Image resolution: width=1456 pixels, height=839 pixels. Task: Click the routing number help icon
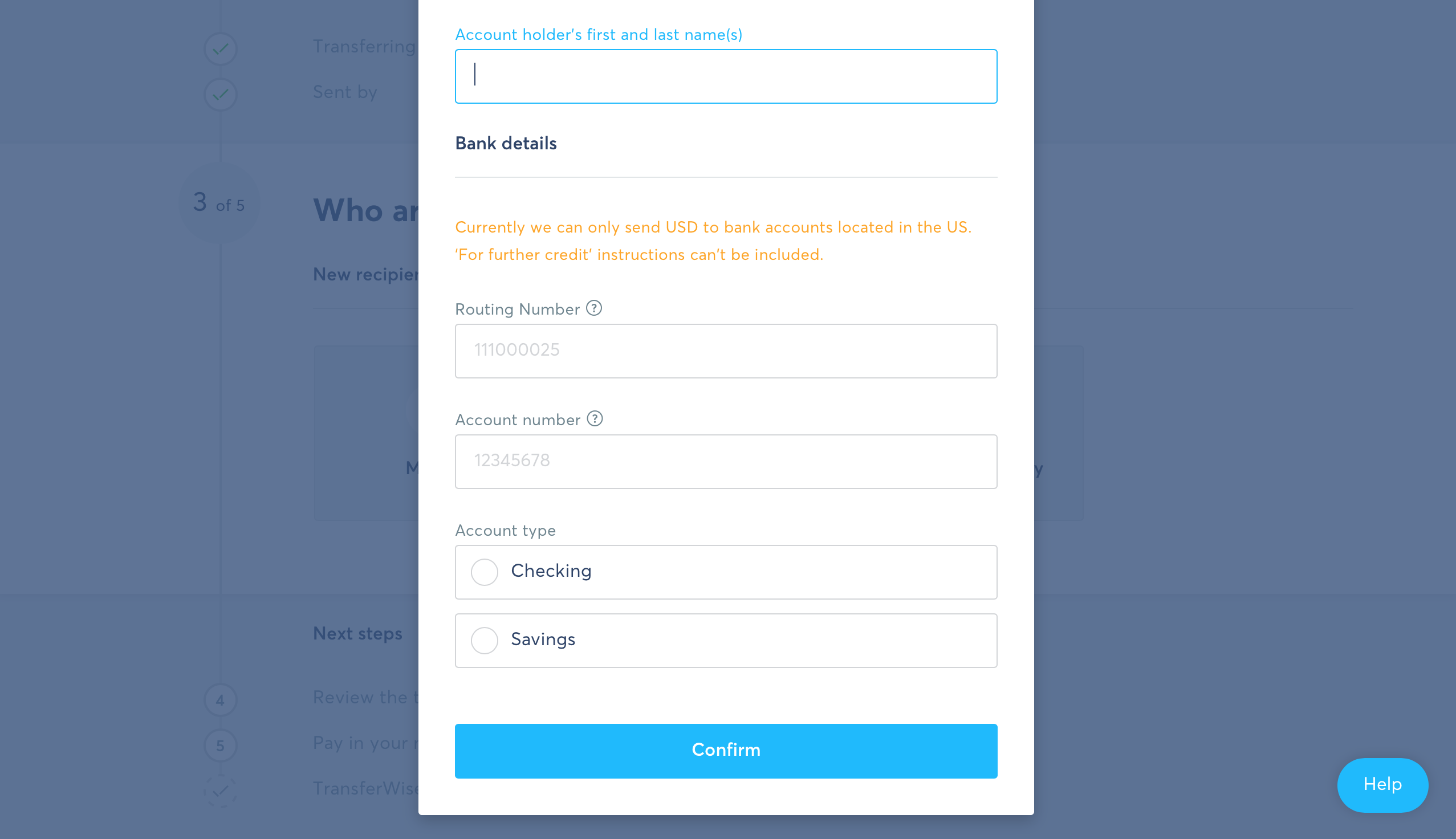(x=594, y=309)
